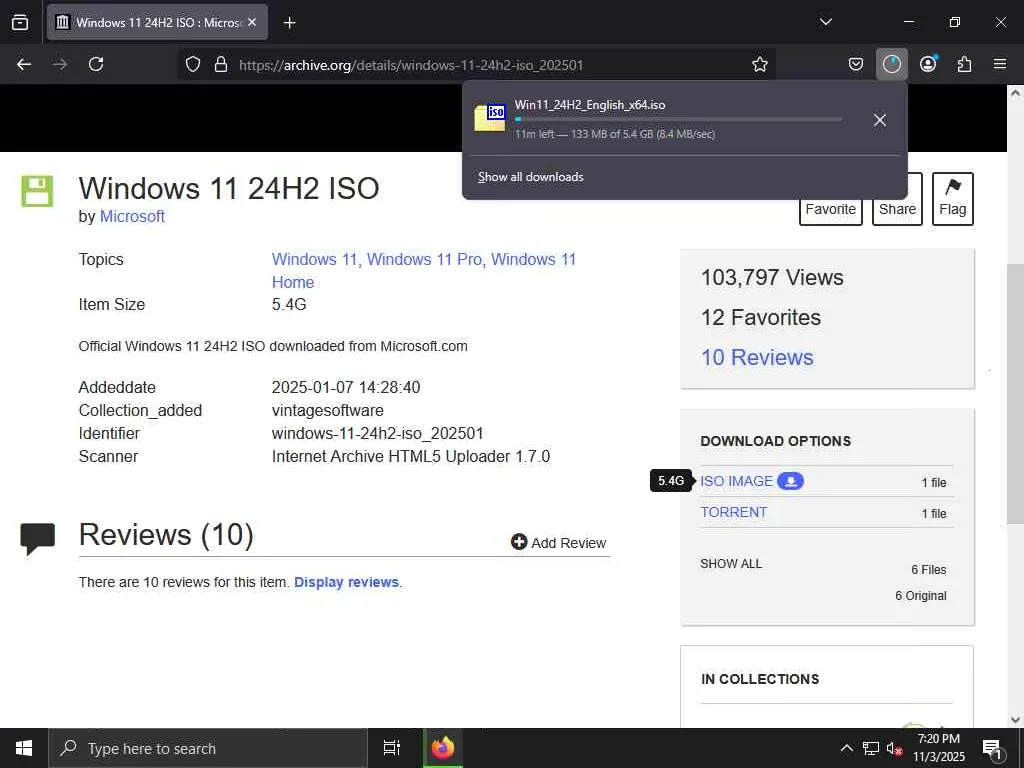Click the 103,797 Views text

[x=772, y=278]
